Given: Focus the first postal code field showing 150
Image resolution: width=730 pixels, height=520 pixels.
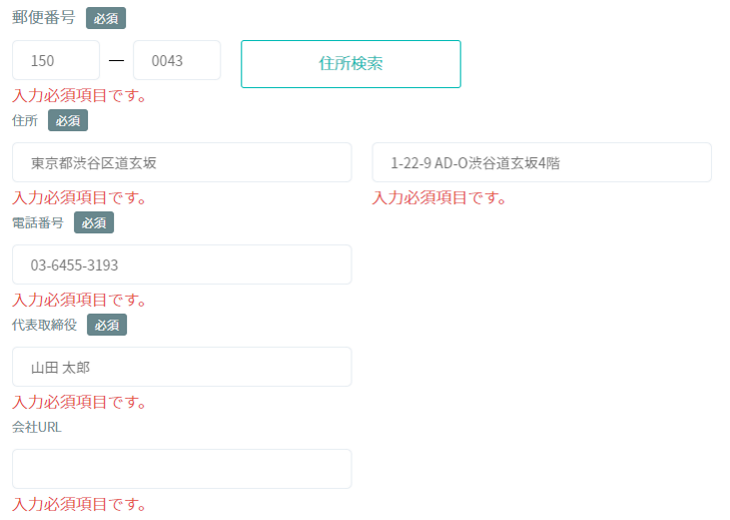Looking at the screenshot, I should 56,60.
